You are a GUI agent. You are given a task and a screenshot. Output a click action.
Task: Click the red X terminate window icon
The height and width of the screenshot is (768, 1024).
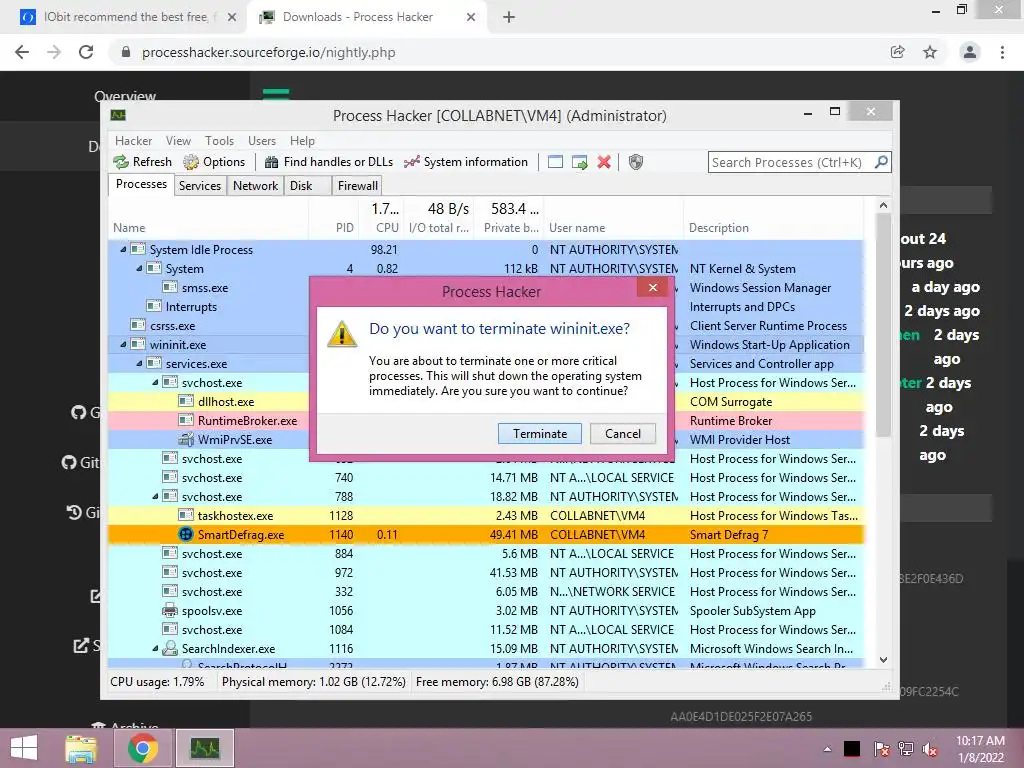click(x=604, y=162)
